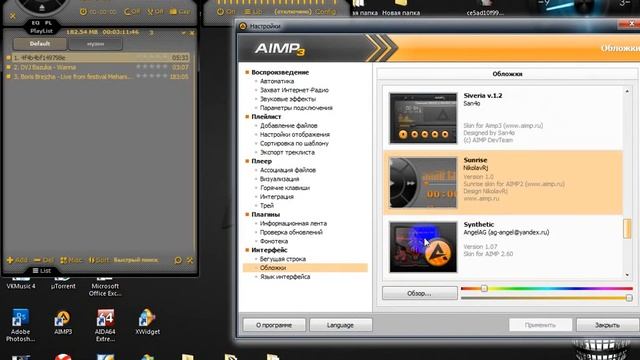This screenshot has height=360, width=640.
Task: Click the tools icon at playlist bottom right
Action: pos(190,260)
